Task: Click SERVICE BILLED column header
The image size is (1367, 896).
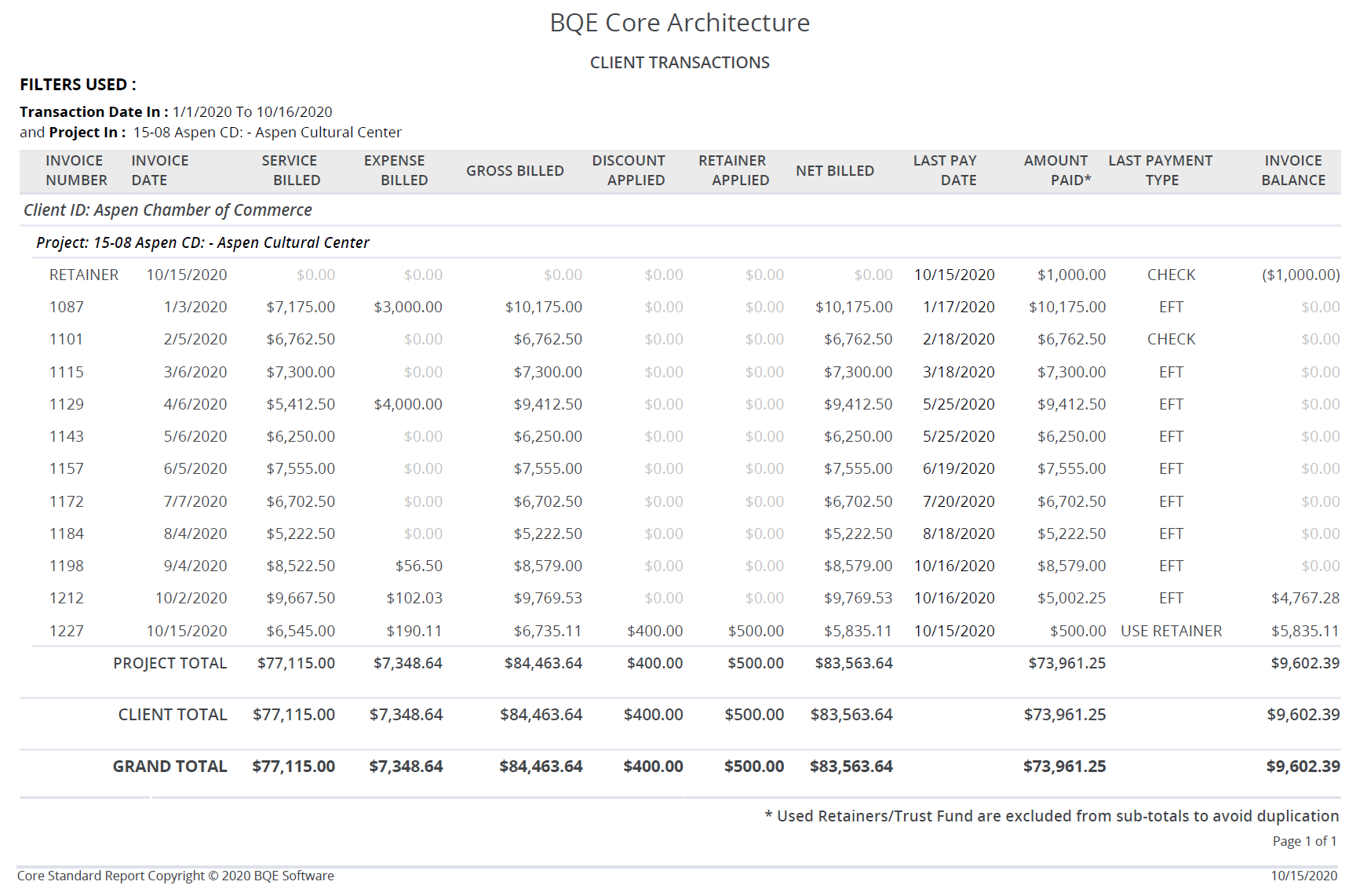Action: [290, 170]
